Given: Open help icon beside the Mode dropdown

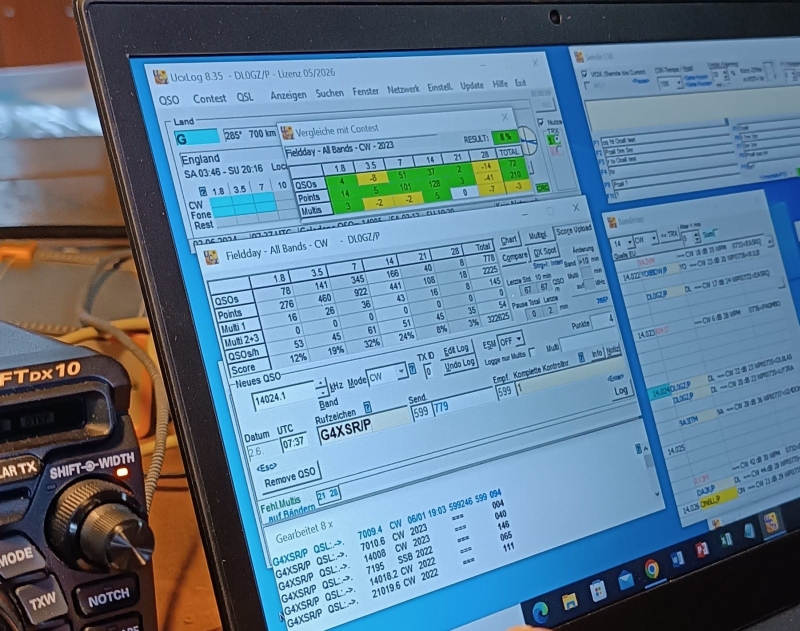Looking at the screenshot, I should (x=412, y=369).
